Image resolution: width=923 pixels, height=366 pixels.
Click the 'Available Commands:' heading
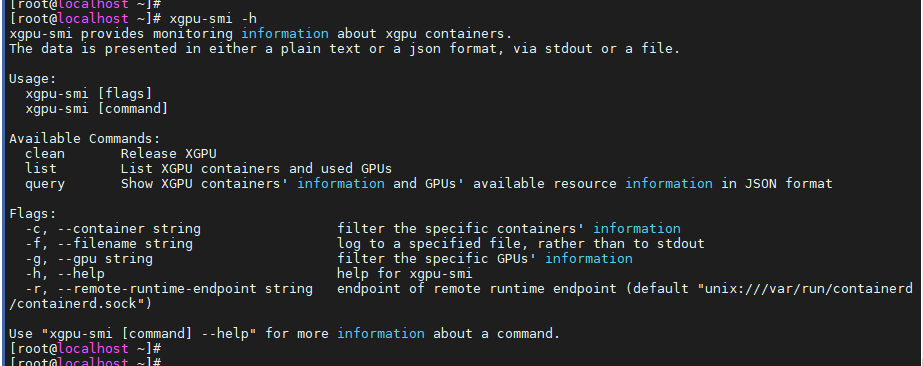point(85,139)
